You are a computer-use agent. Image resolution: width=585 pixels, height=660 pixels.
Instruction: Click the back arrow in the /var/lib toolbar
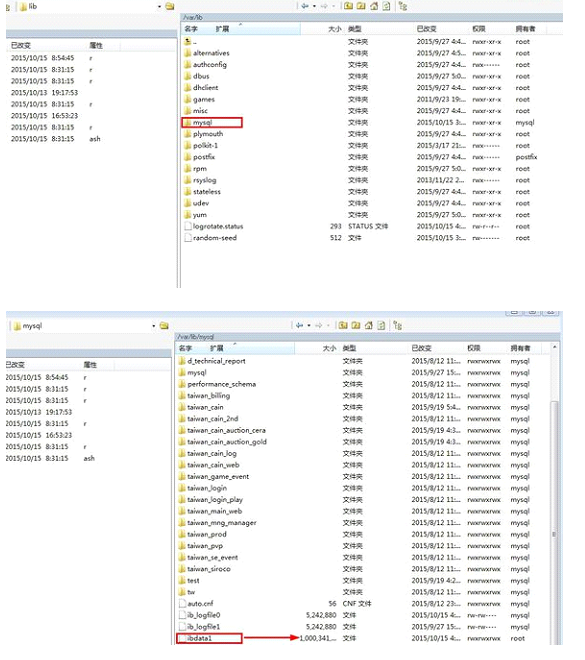[x=305, y=6]
